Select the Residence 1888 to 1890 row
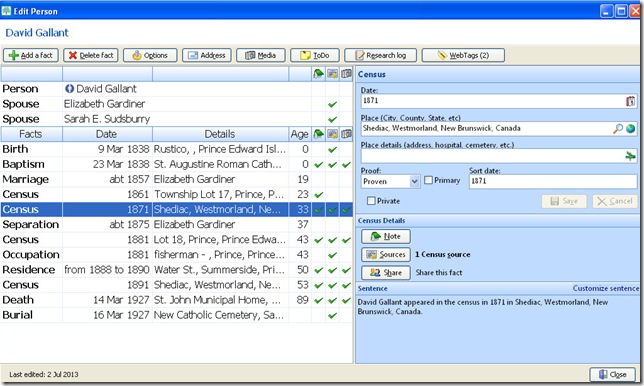The height and width of the screenshot is (386, 644). pos(177,270)
